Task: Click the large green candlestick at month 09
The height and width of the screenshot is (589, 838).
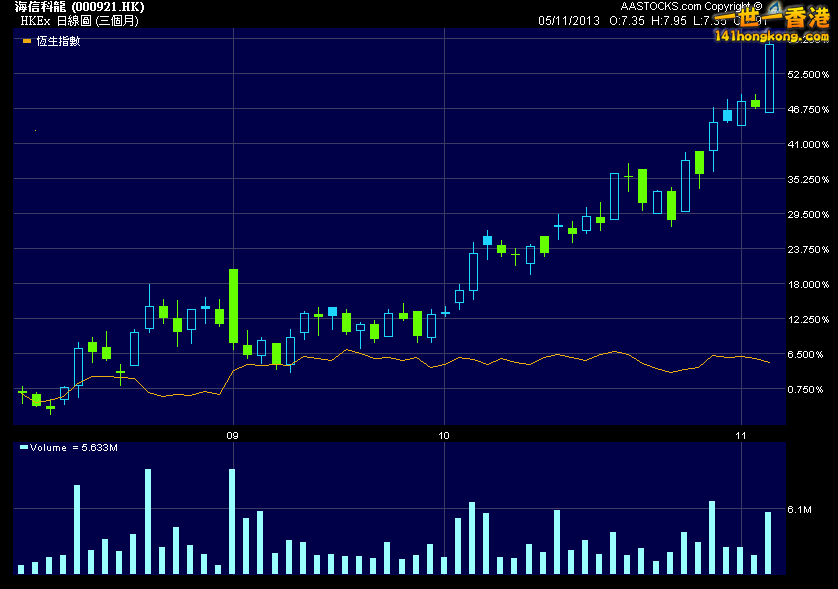Action: tap(234, 306)
